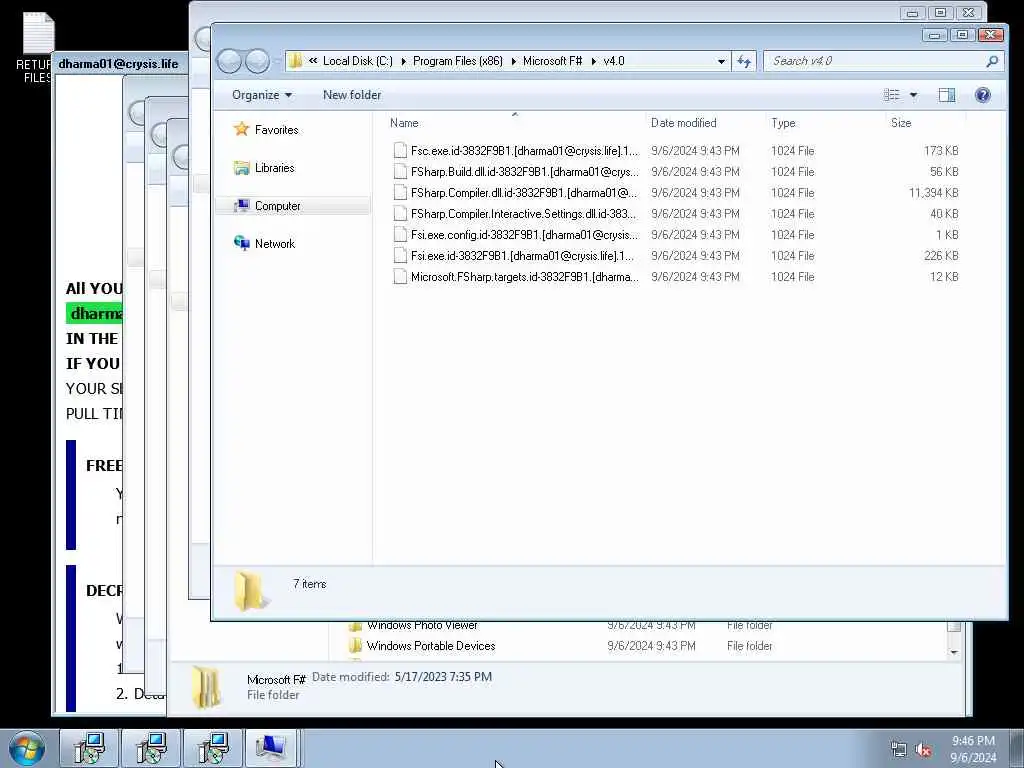The height and width of the screenshot is (768, 1024).
Task: Select Libraries in navigation pane
Action: pyautogui.click(x=275, y=168)
